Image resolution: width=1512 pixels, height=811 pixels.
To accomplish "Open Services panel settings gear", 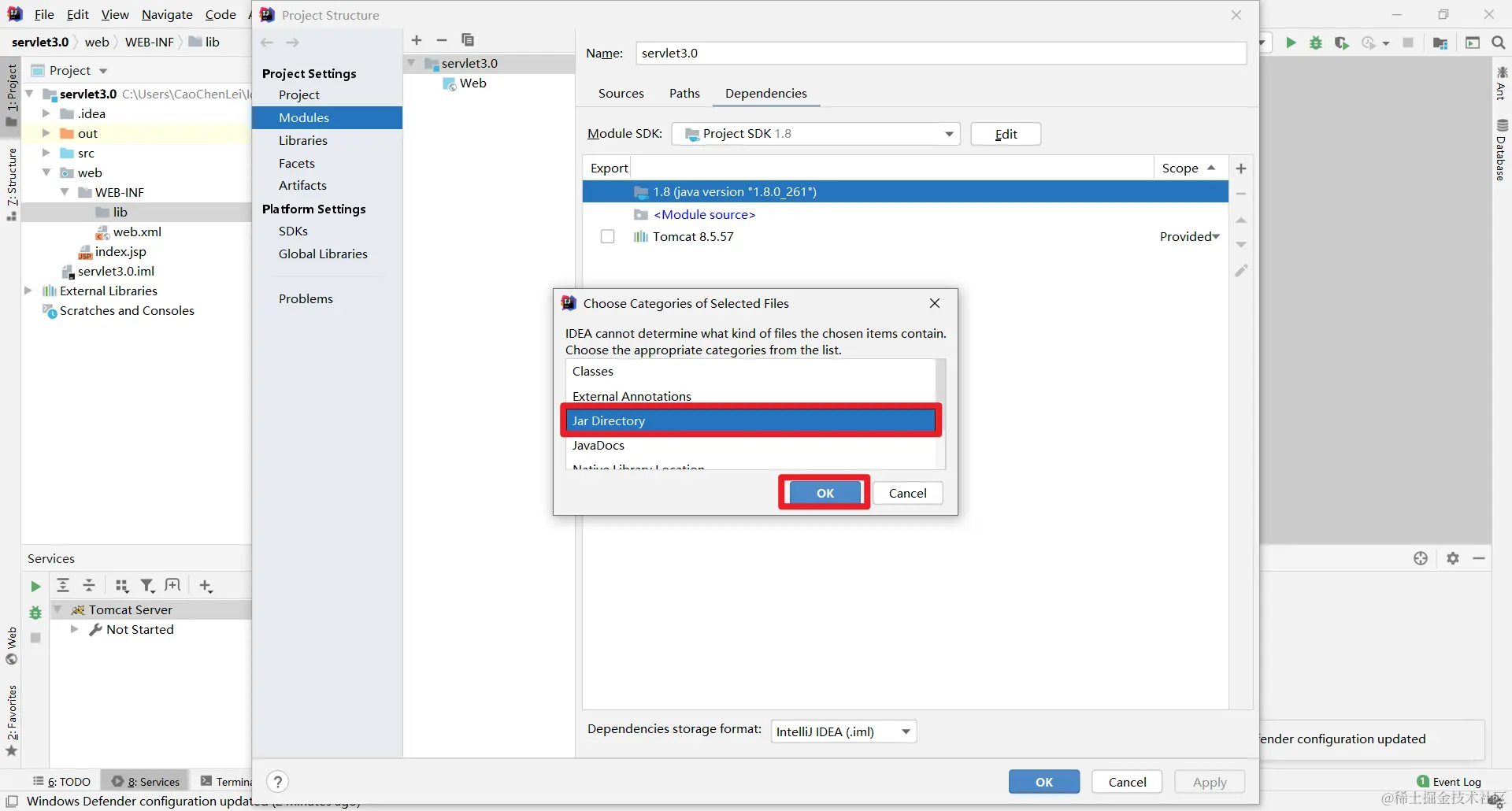I will 1453,558.
